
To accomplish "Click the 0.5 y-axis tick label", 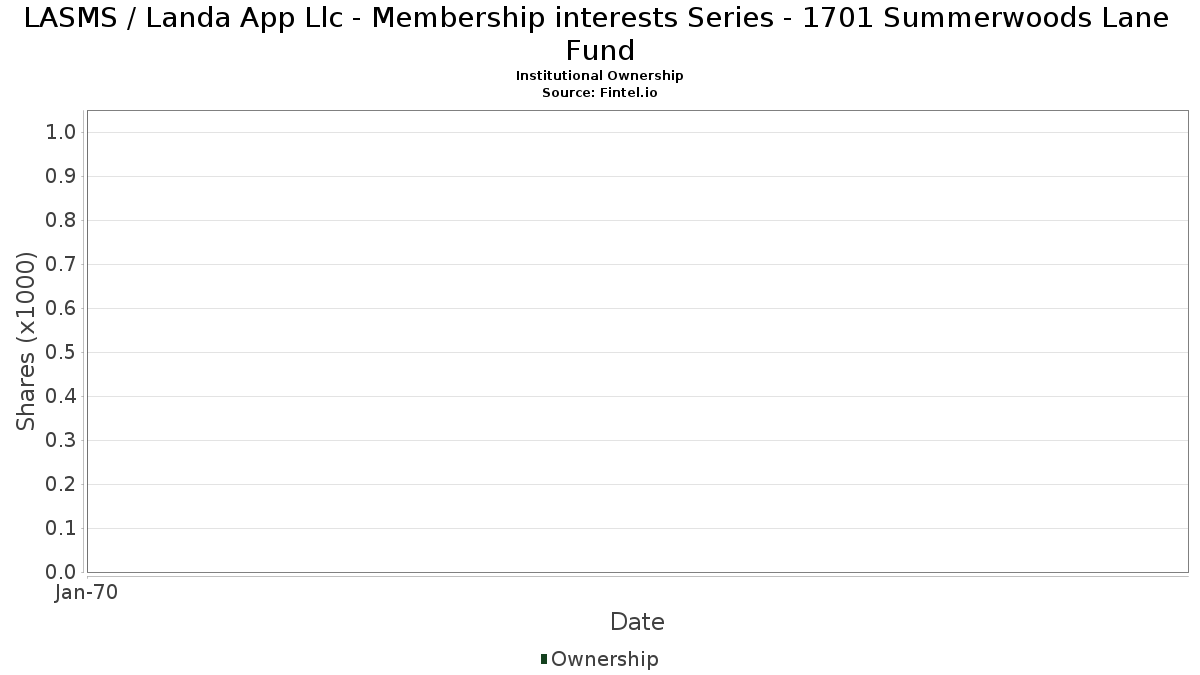I will tap(62, 353).
